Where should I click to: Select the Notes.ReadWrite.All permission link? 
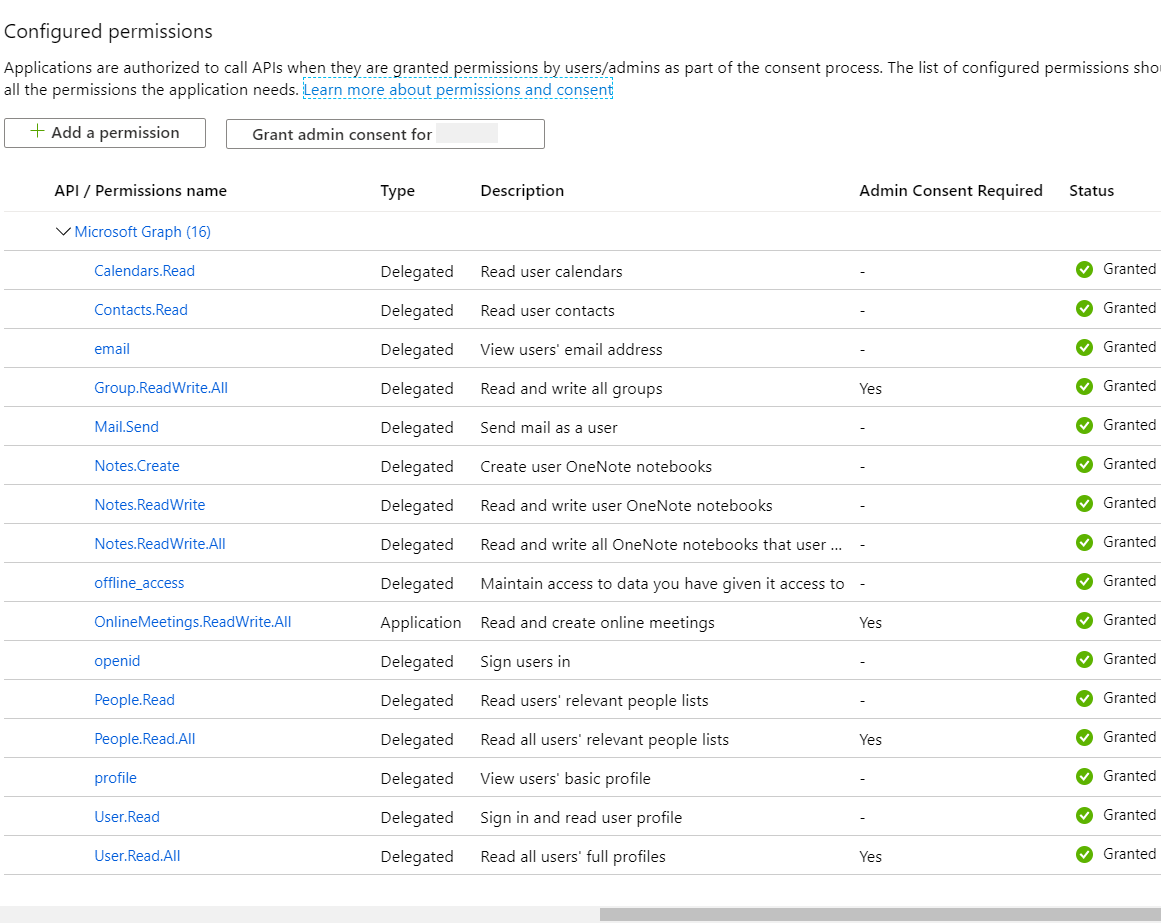[160, 544]
